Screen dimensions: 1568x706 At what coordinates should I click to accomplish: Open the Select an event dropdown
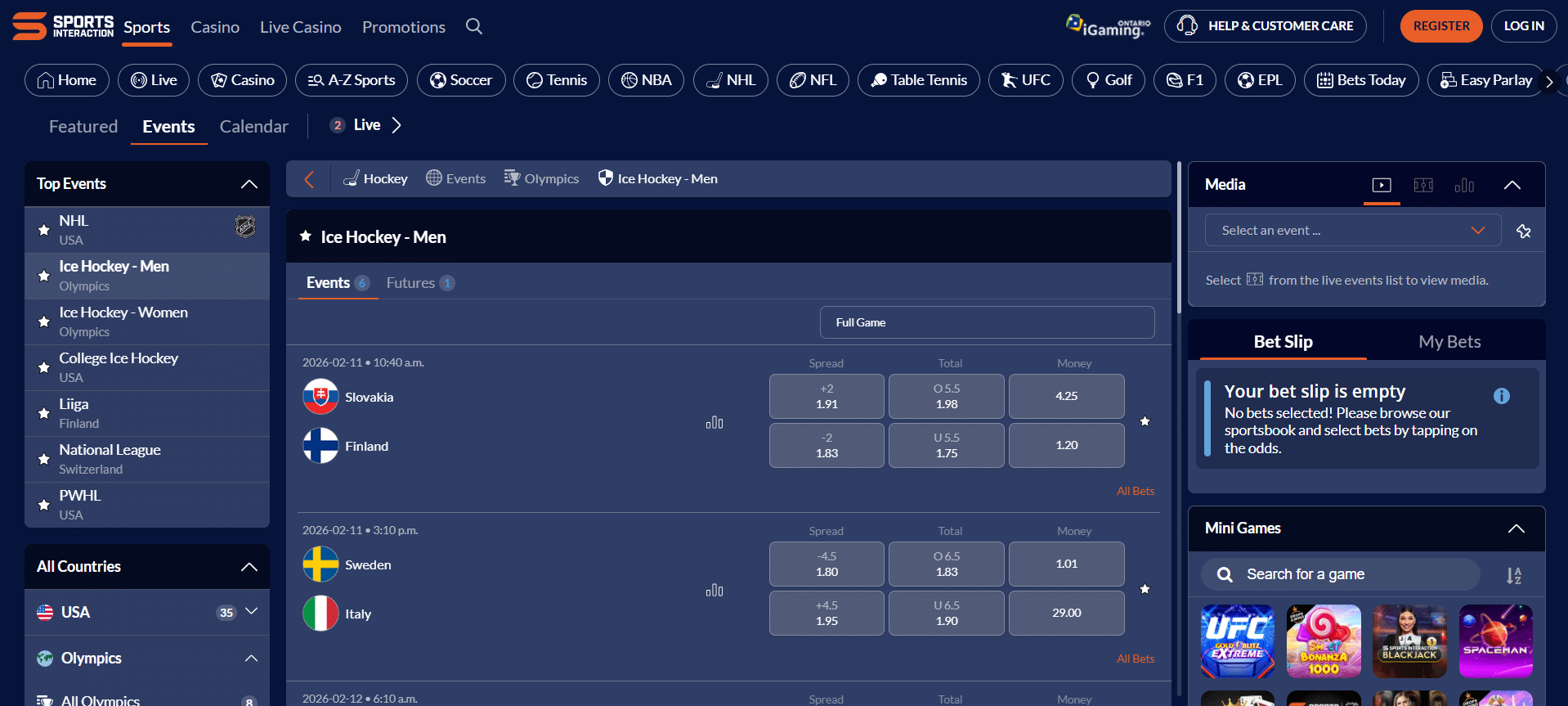[x=1353, y=230]
